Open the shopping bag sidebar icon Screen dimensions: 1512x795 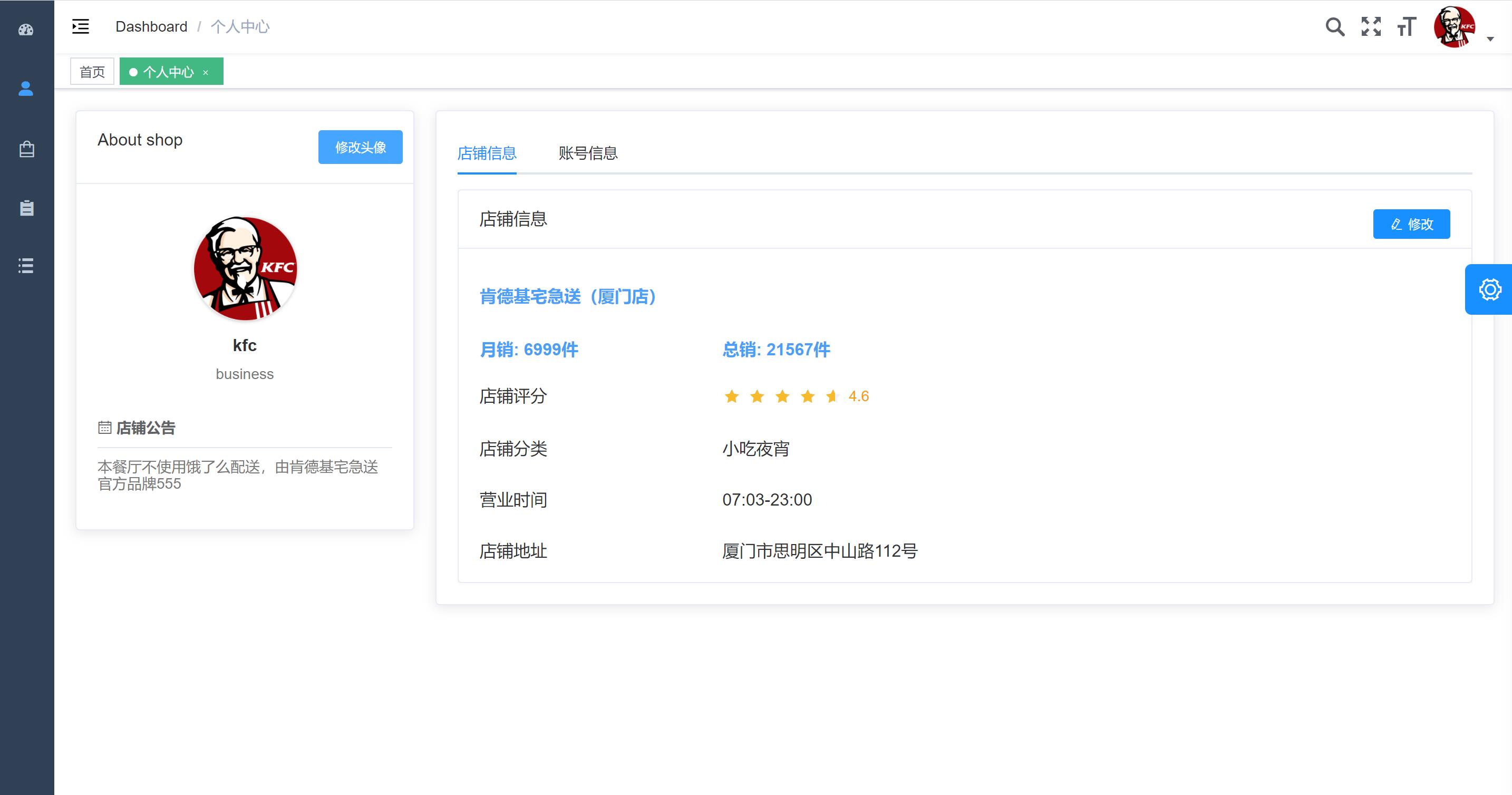click(x=26, y=149)
